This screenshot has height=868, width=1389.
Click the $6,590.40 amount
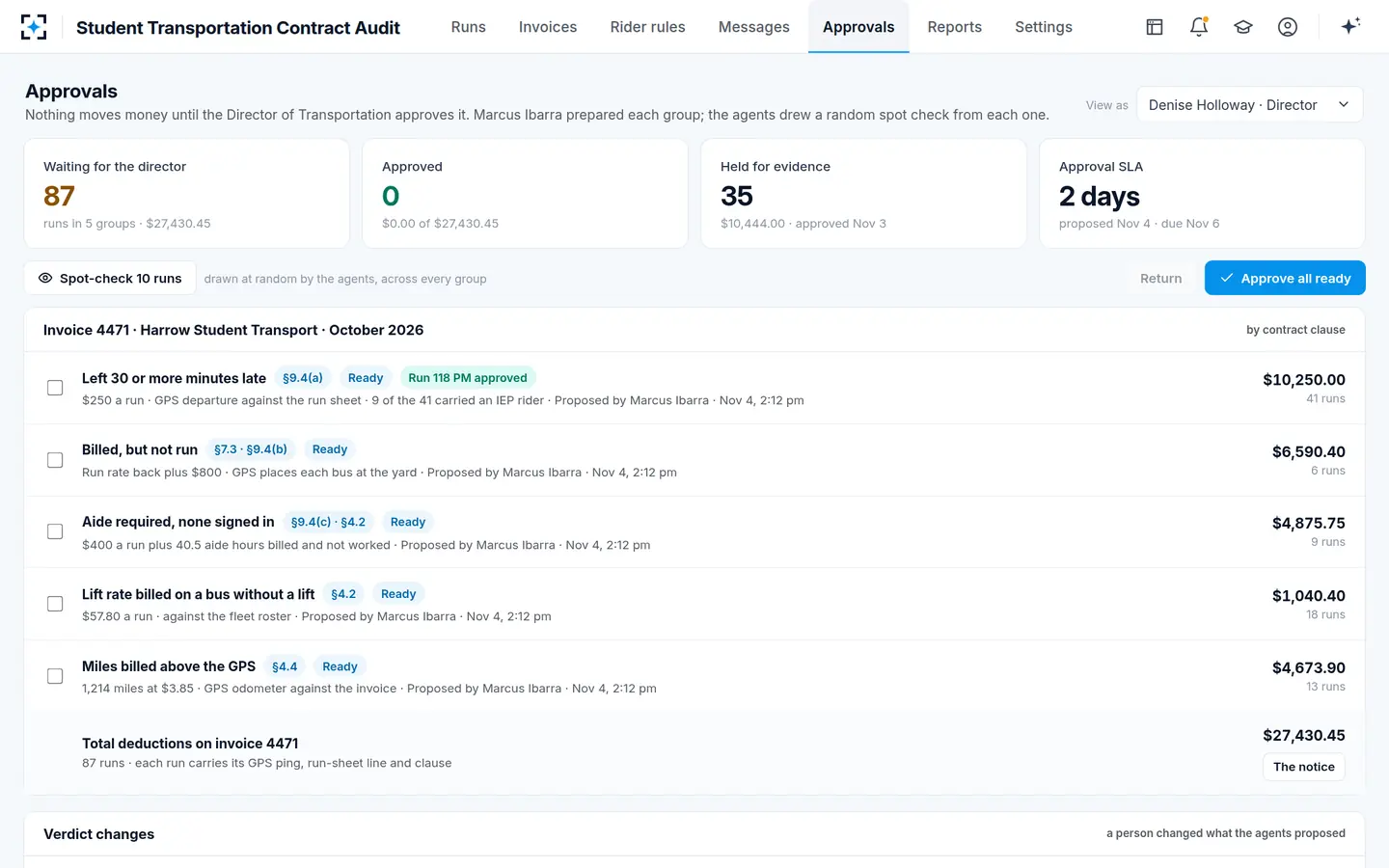coord(1309,451)
